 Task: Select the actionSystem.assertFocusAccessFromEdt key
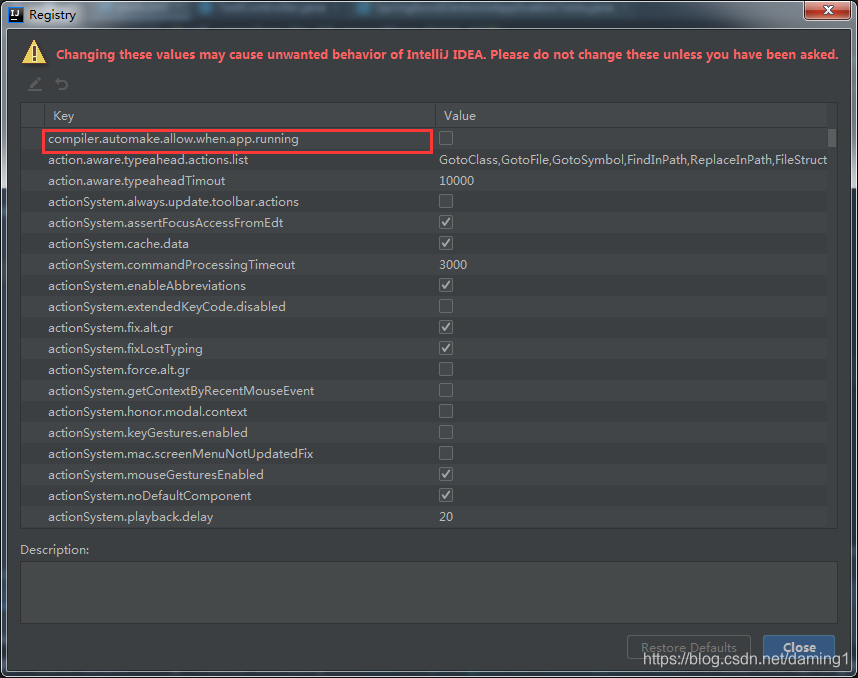click(x=165, y=223)
